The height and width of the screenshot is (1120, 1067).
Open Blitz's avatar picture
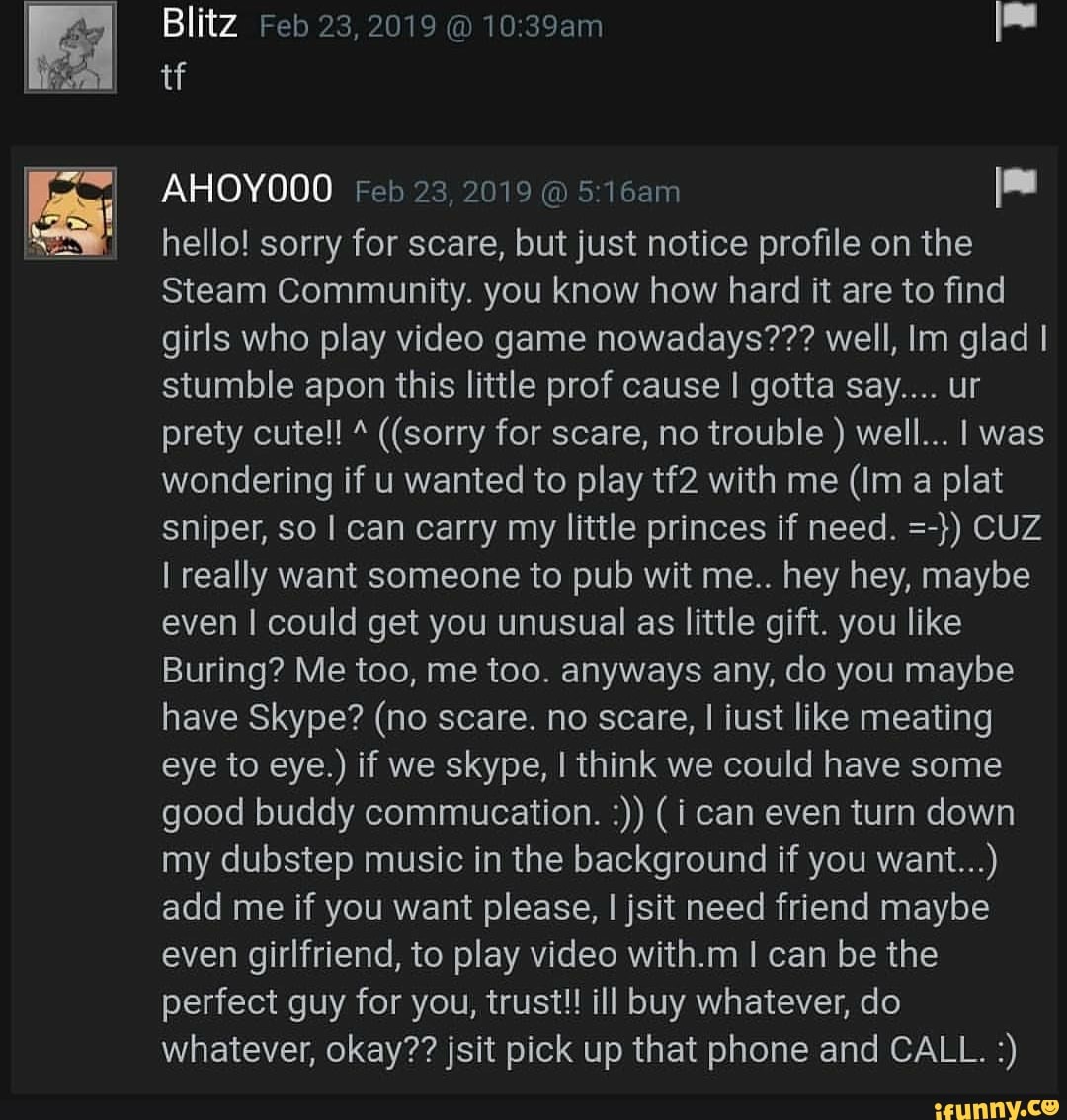pyautogui.click(x=71, y=48)
